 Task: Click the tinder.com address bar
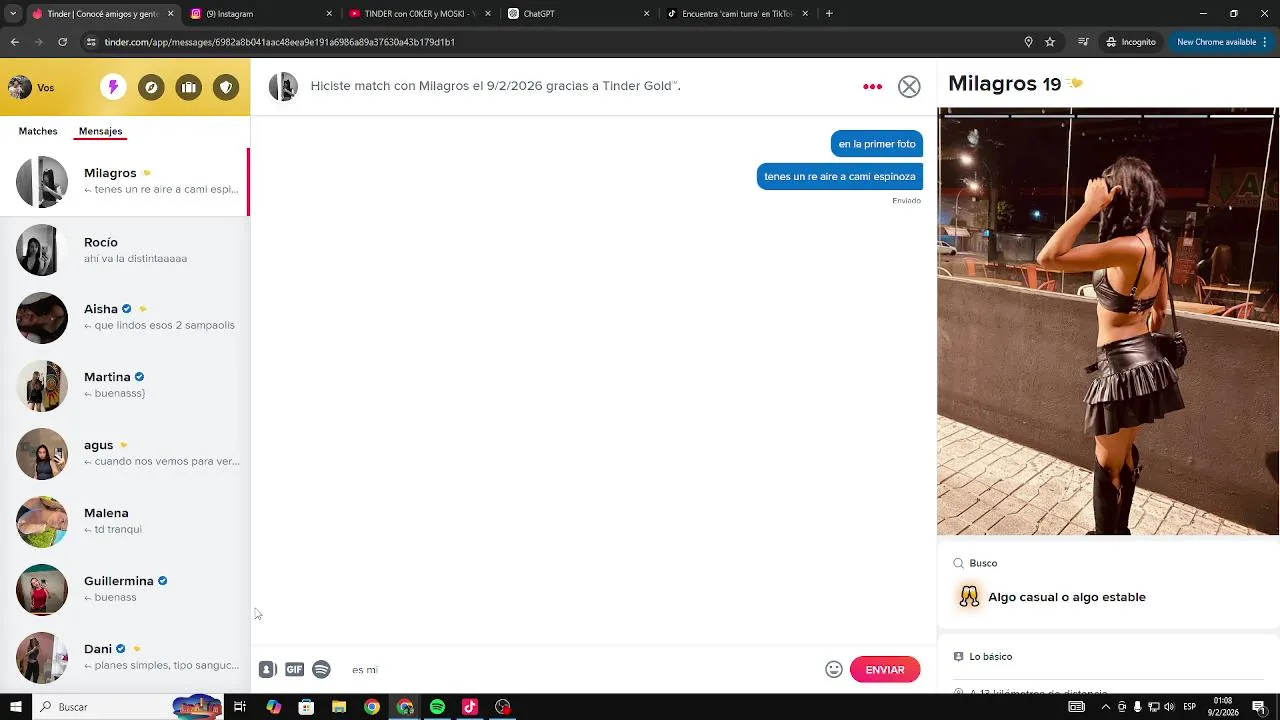click(x=550, y=42)
